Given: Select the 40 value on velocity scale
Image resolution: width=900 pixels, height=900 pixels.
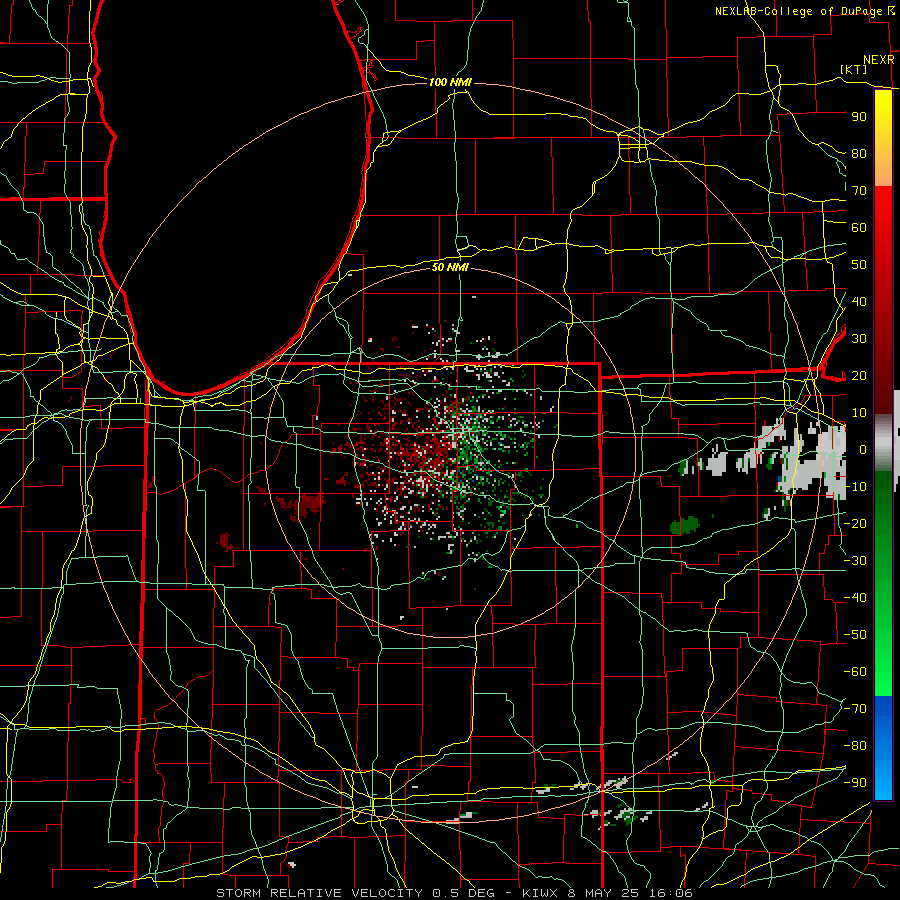Looking at the screenshot, I should click(x=859, y=301).
